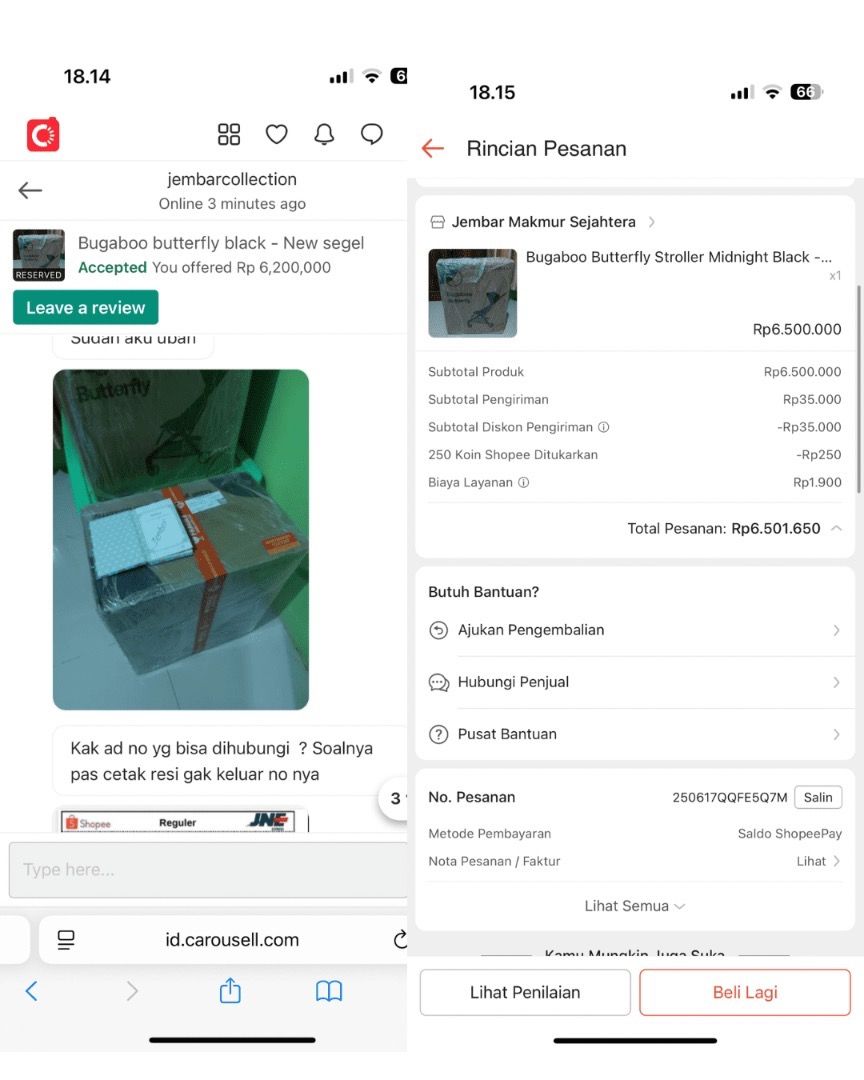The image size is (864, 1080).
Task: Open the Carousell red logo home
Action: (43, 134)
